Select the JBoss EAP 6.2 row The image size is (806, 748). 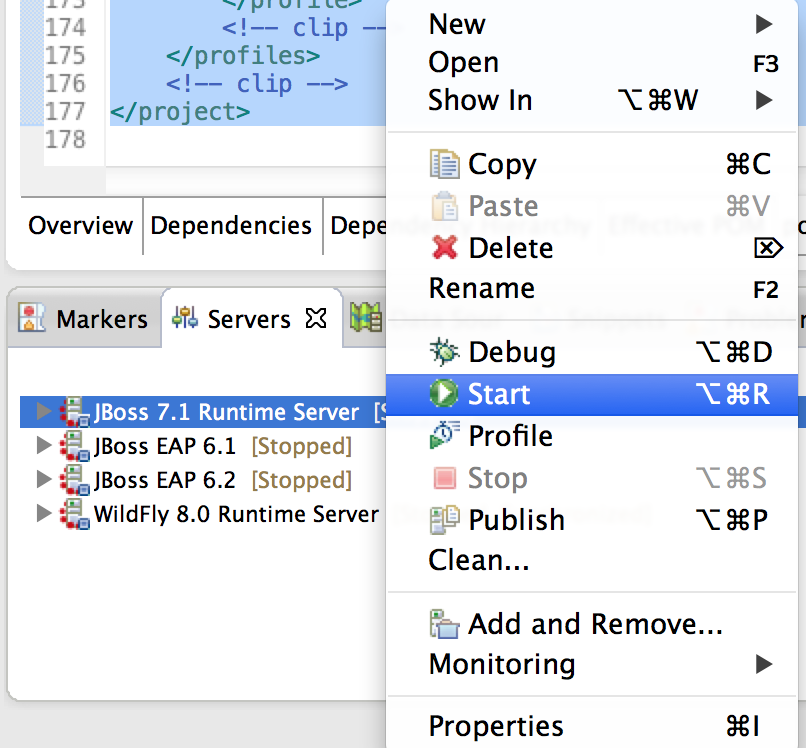[x=203, y=480]
